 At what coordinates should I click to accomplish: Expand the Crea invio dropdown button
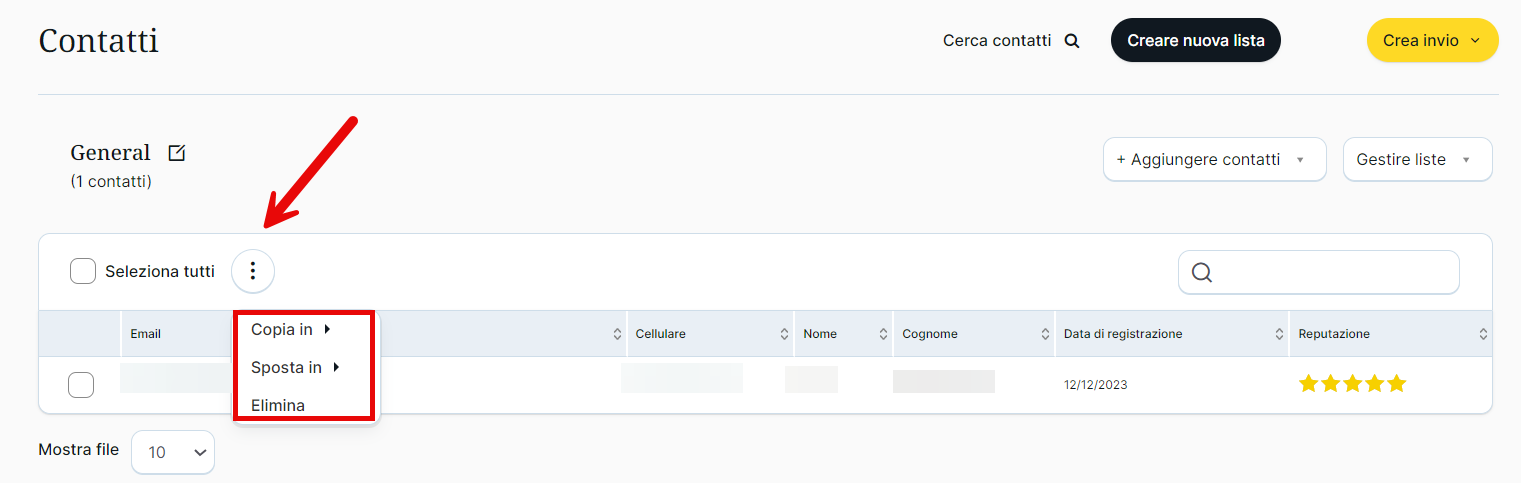click(1432, 41)
